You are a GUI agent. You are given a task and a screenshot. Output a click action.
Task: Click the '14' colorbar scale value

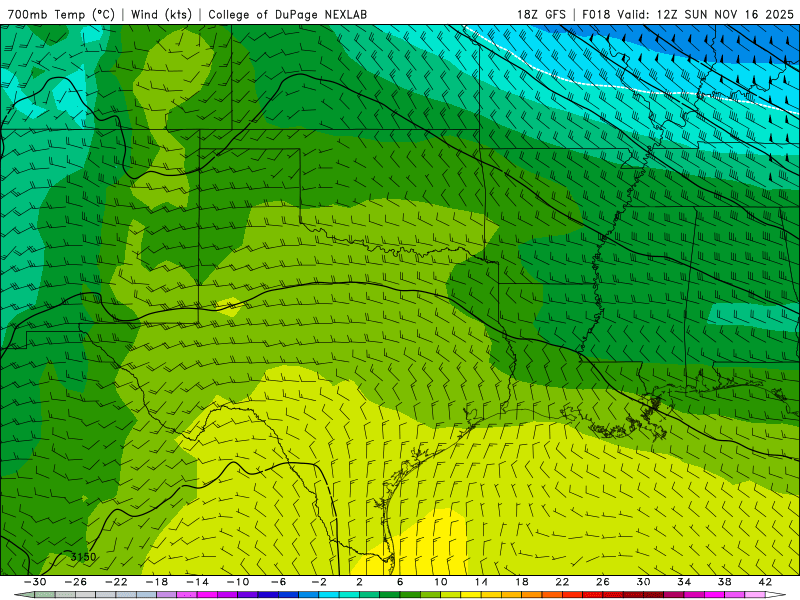click(x=481, y=582)
